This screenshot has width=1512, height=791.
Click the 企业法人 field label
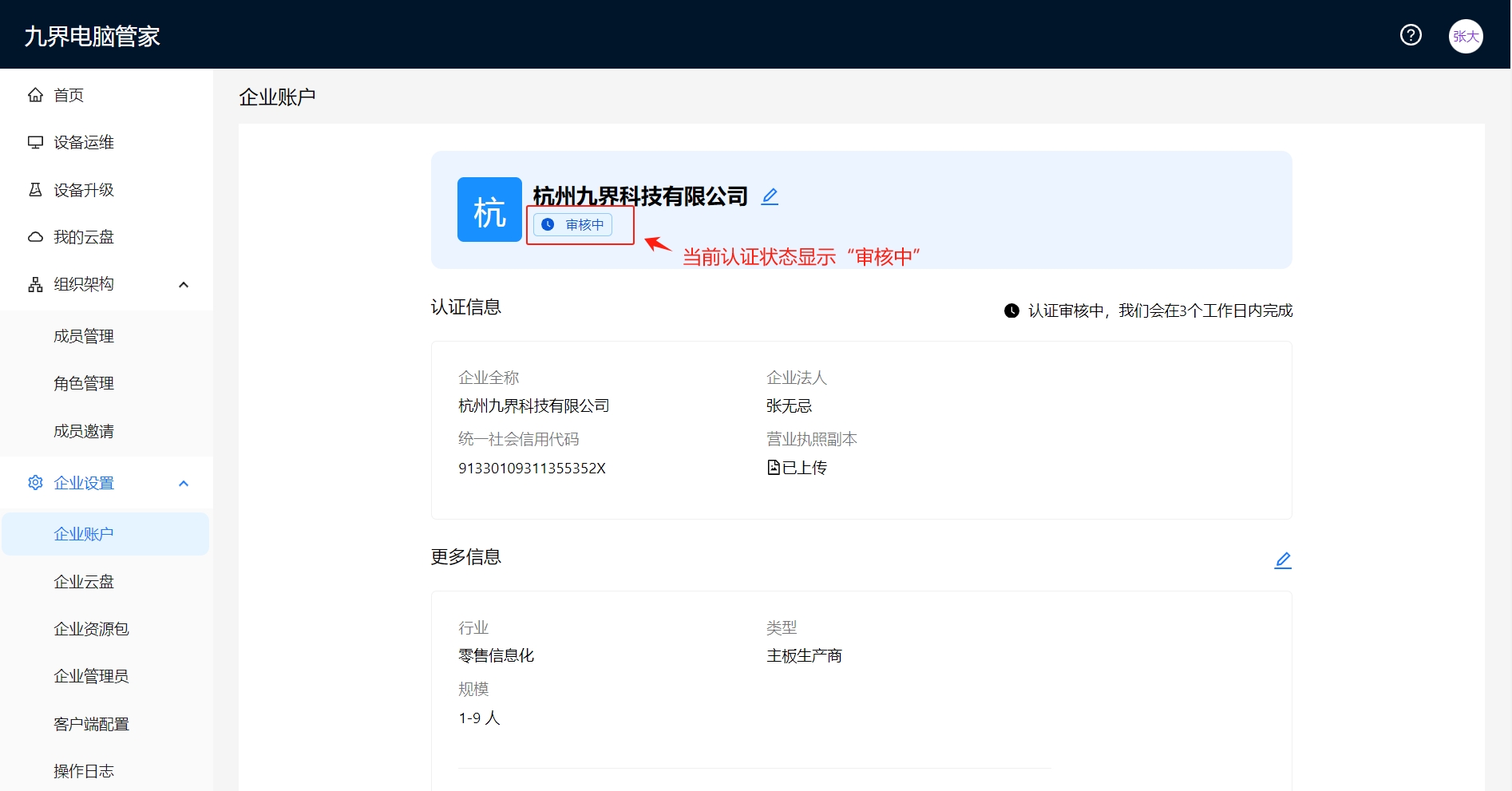(796, 378)
